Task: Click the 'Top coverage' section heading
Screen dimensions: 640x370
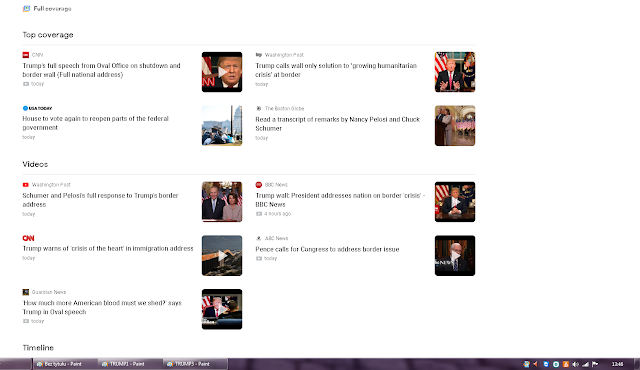Action: [48, 35]
